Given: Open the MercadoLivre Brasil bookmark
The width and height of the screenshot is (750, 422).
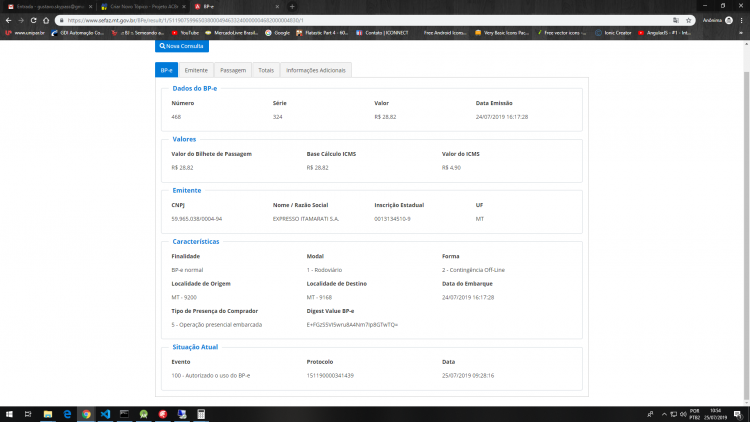Looking at the screenshot, I should (x=232, y=33).
